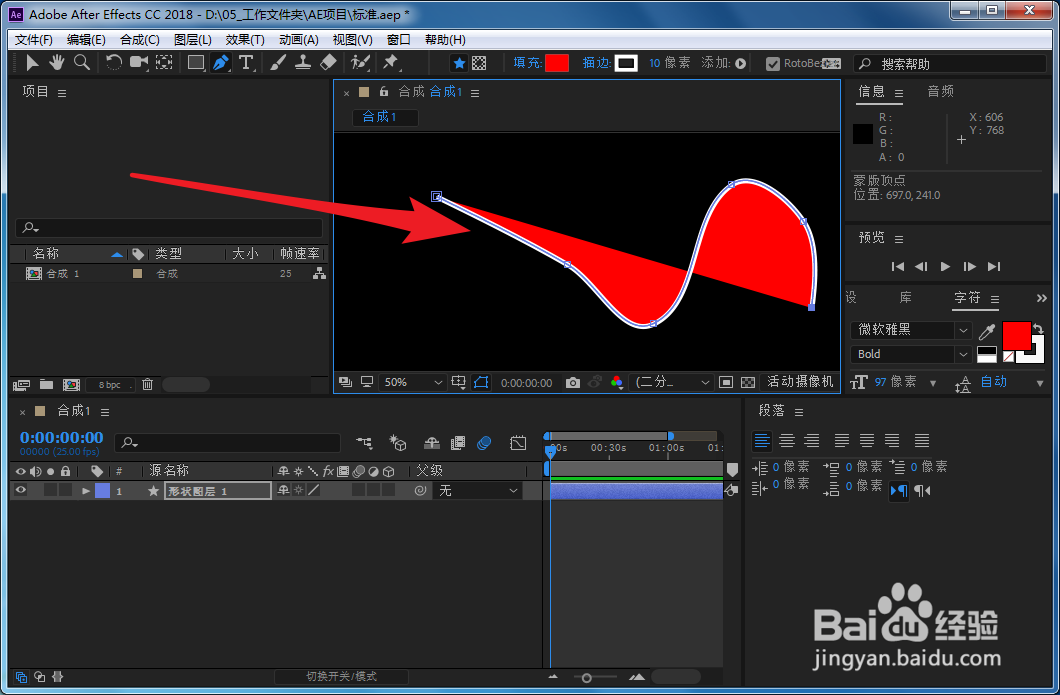Select the Roto Brush tool
This screenshot has height=695, width=1060.
coord(360,63)
